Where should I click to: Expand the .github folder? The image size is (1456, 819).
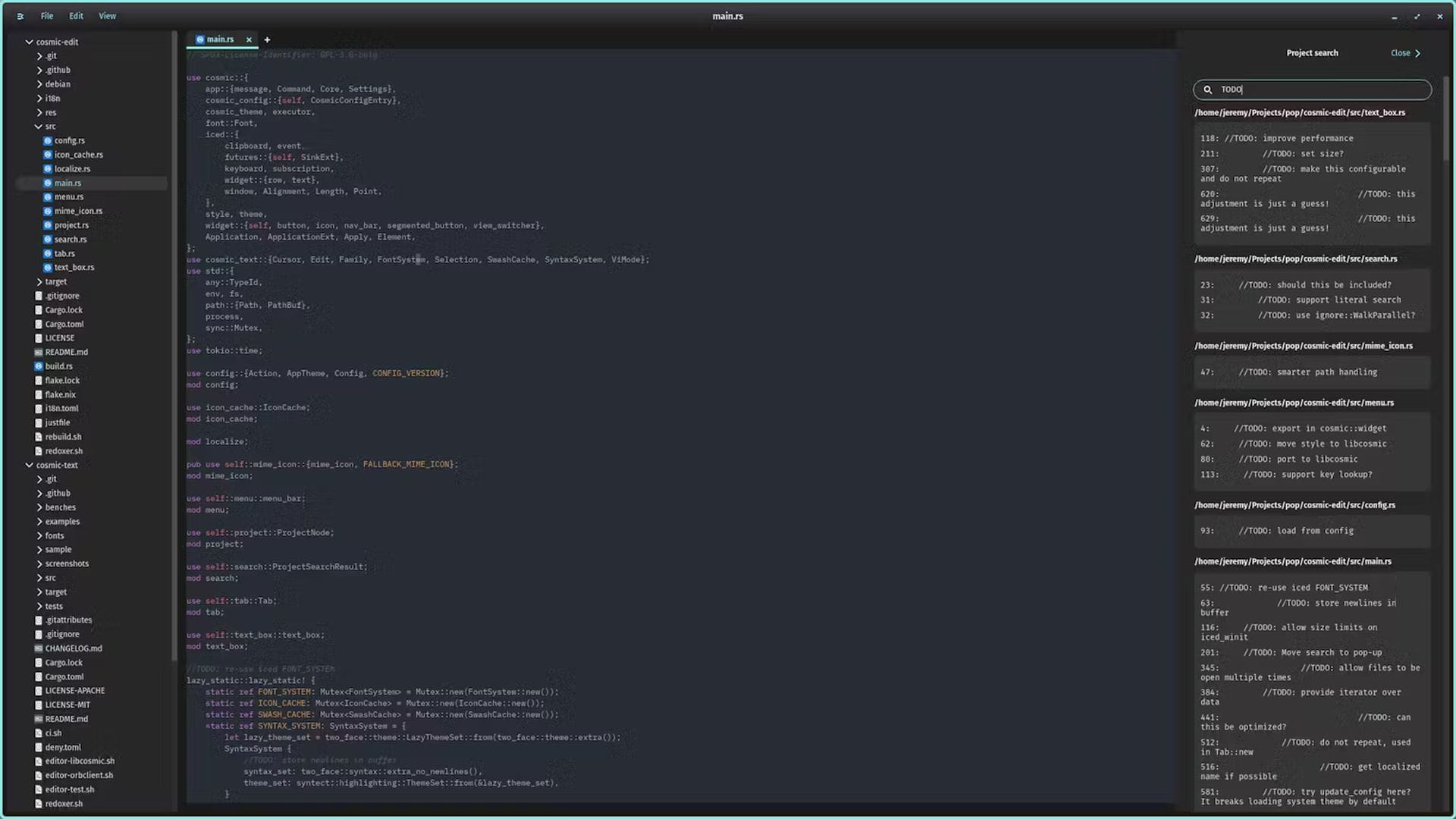tap(40, 70)
